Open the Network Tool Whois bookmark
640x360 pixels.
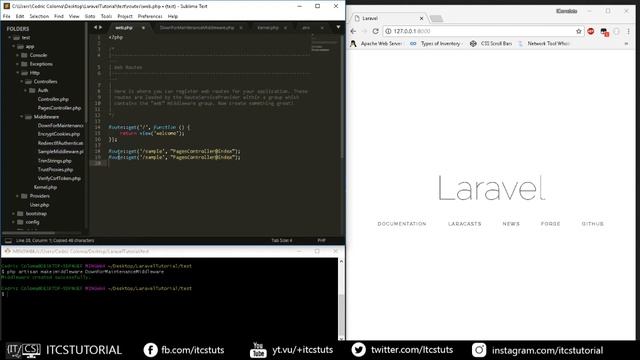[544, 43]
